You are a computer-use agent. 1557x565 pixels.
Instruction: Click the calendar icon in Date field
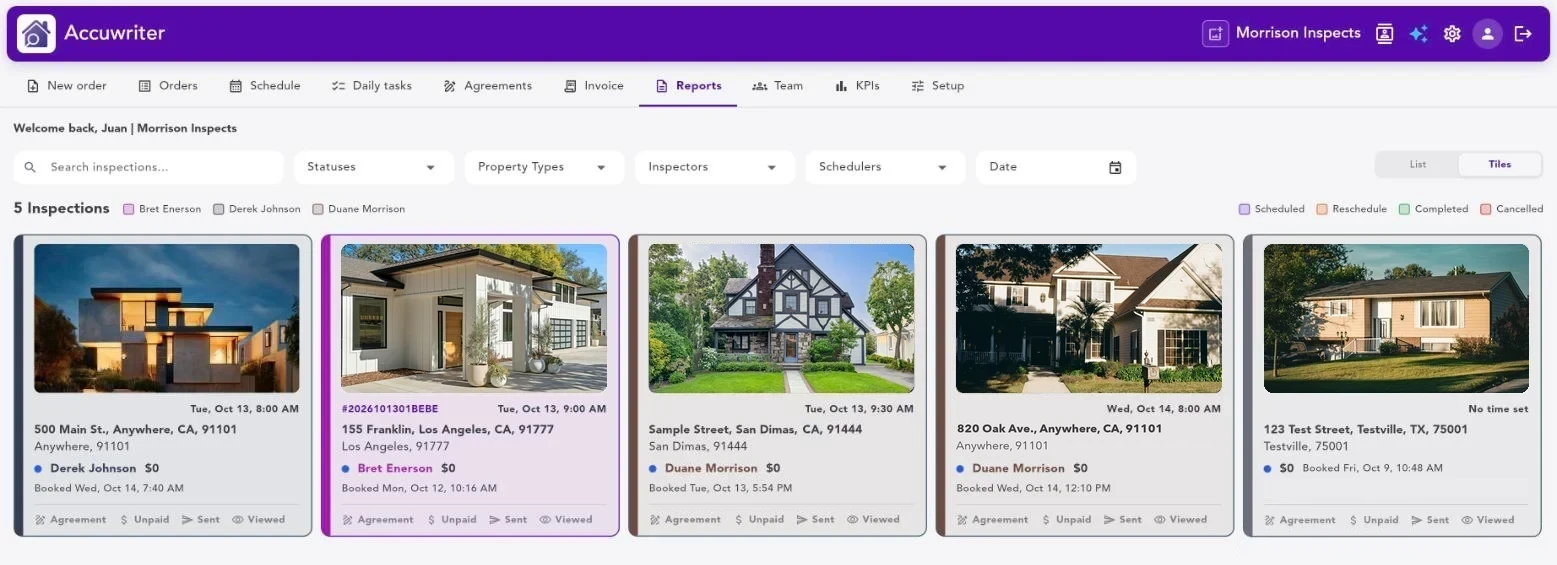(x=1115, y=167)
